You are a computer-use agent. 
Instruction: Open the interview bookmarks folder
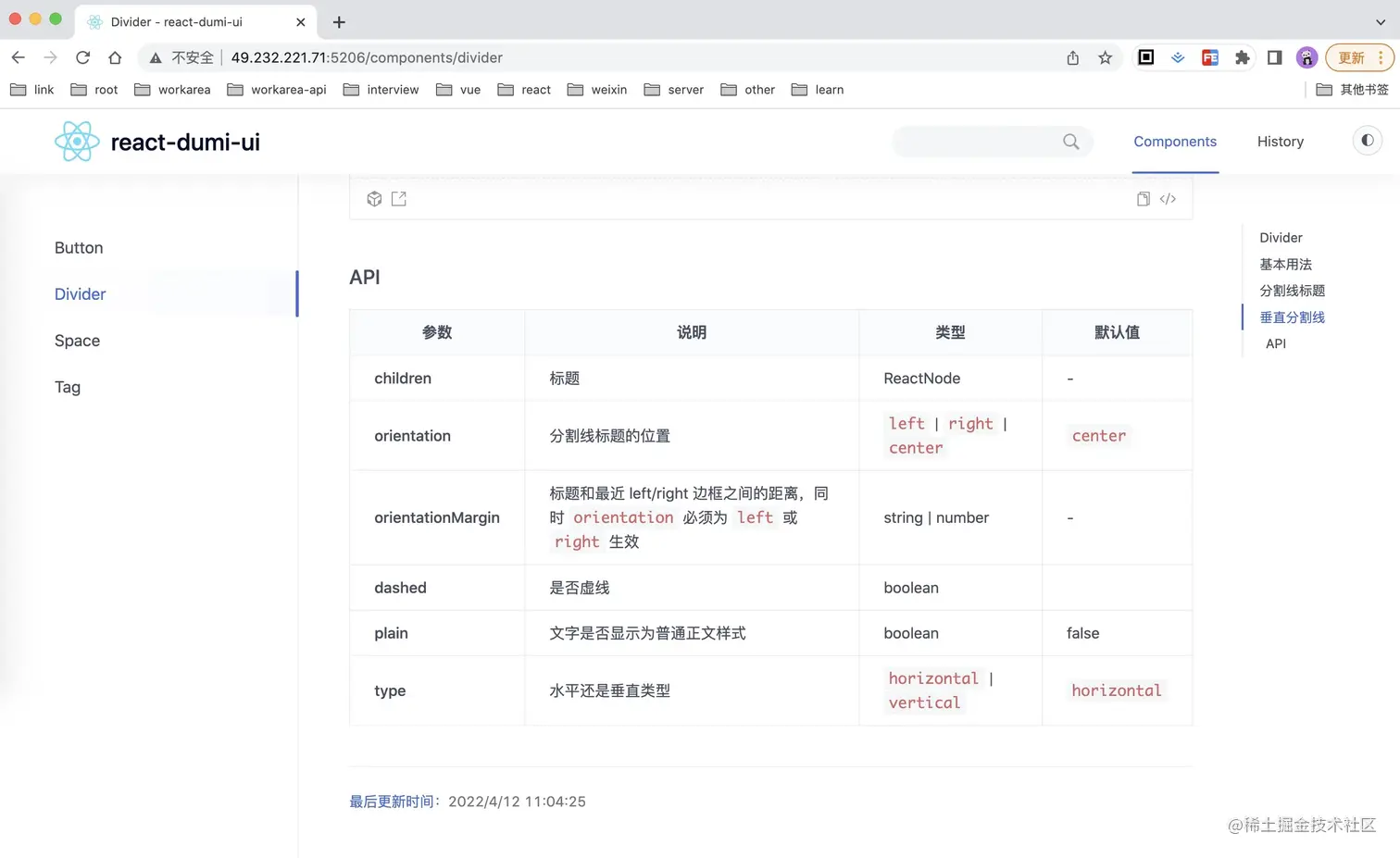point(381,90)
